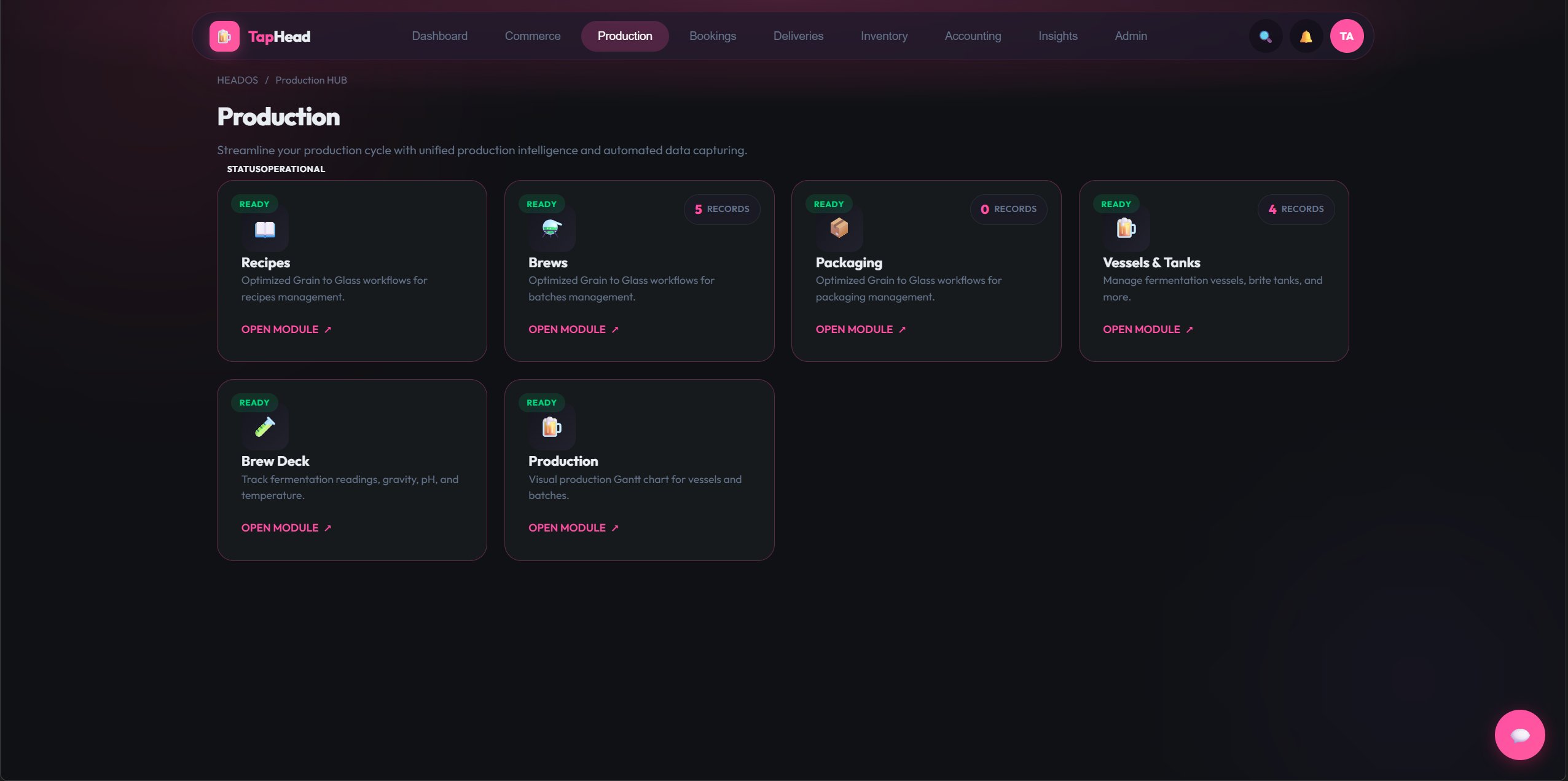This screenshot has width=1568, height=781.
Task: Click the Brew Deck test tube icon
Action: tap(265, 427)
